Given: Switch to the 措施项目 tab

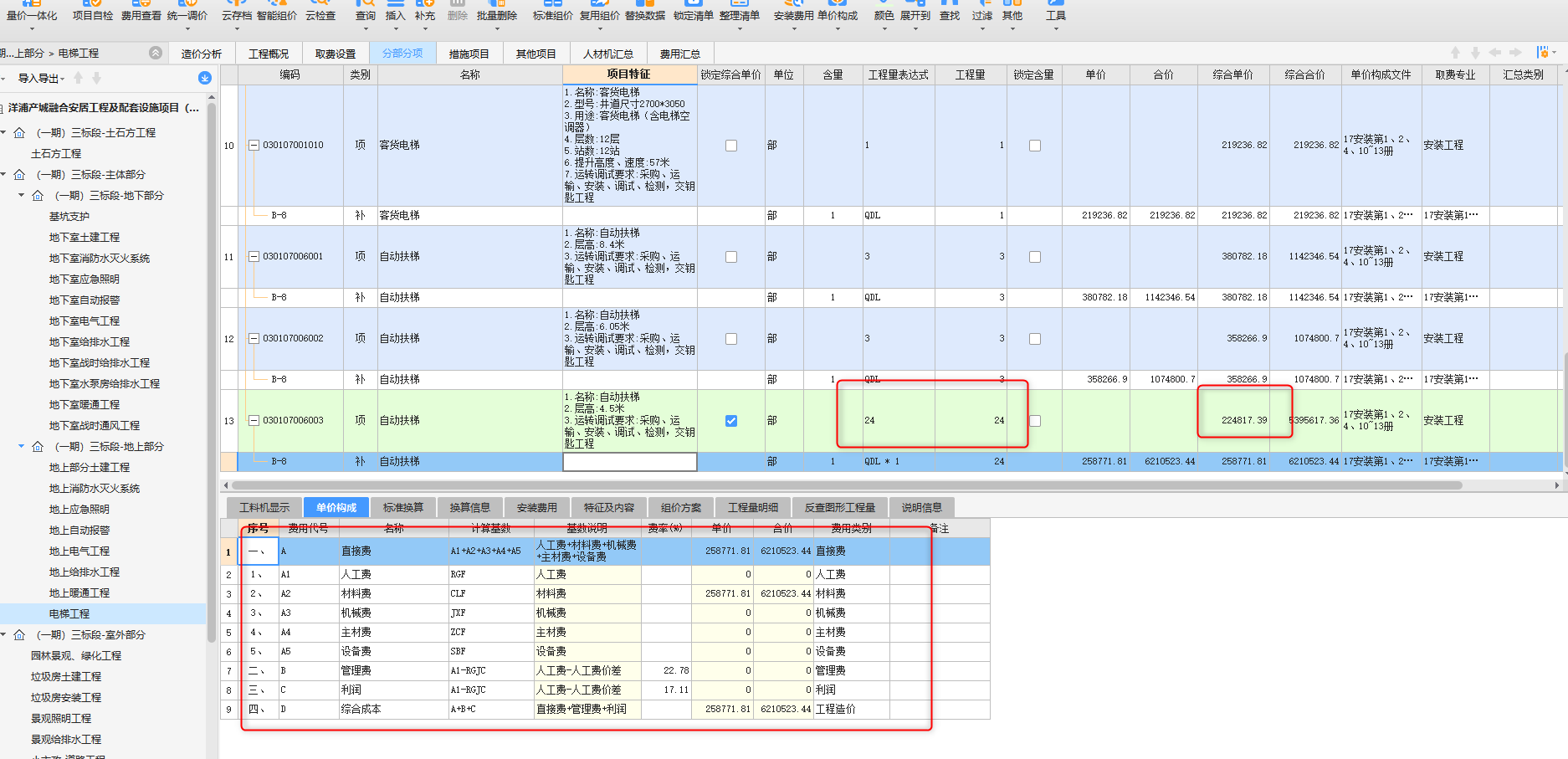Looking at the screenshot, I should (x=469, y=54).
